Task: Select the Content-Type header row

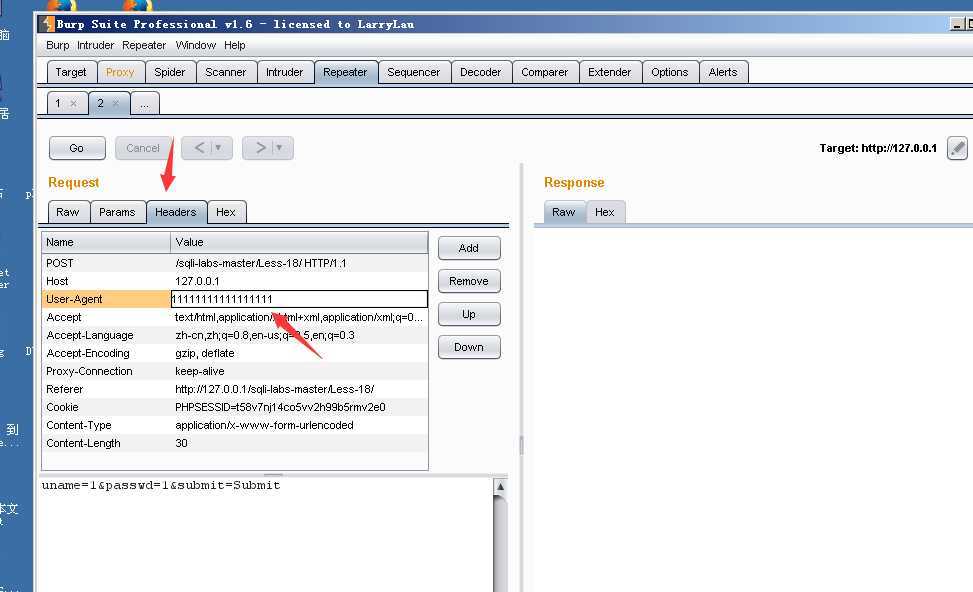Action: pyautogui.click(x=235, y=425)
